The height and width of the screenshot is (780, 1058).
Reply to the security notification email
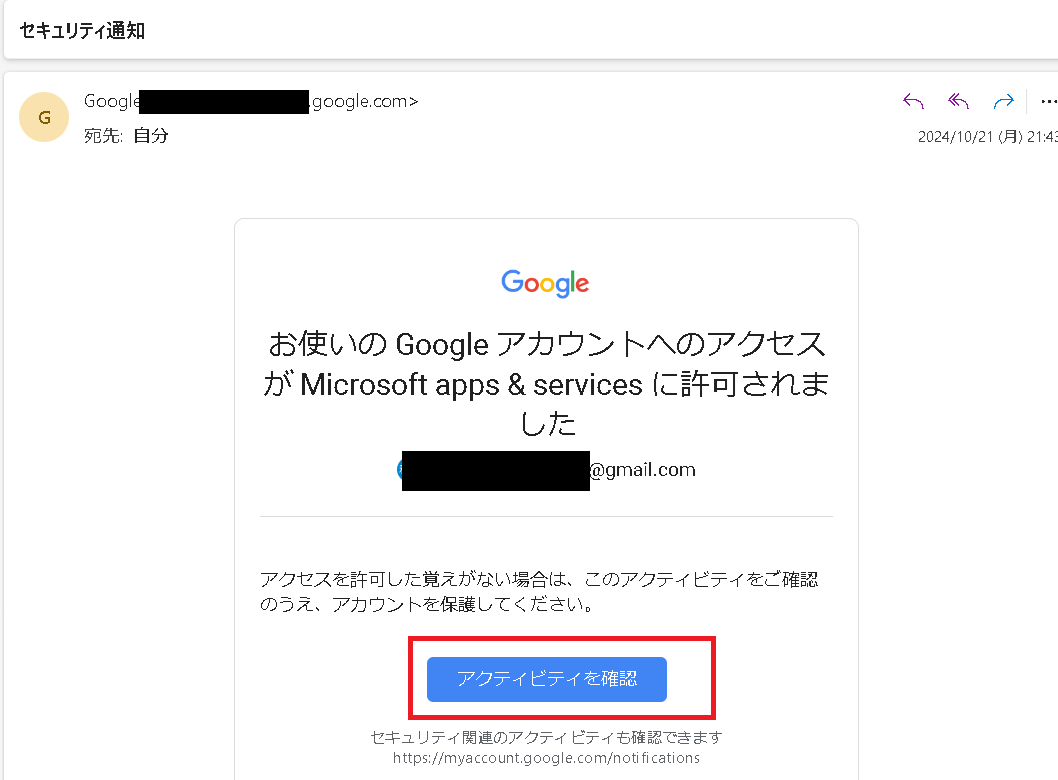(x=913, y=101)
